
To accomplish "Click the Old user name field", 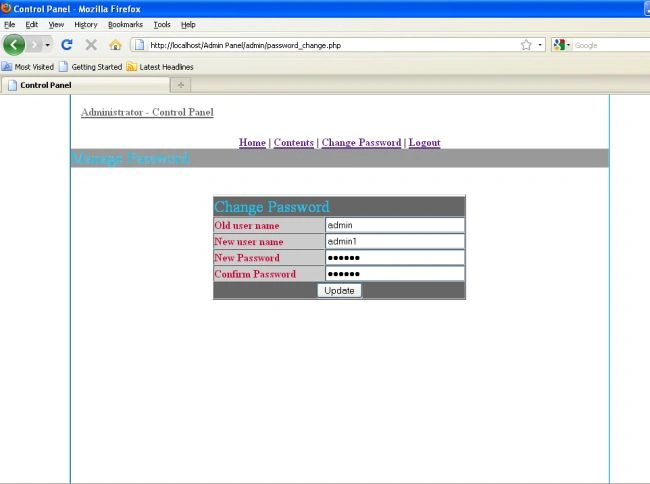I will point(395,225).
